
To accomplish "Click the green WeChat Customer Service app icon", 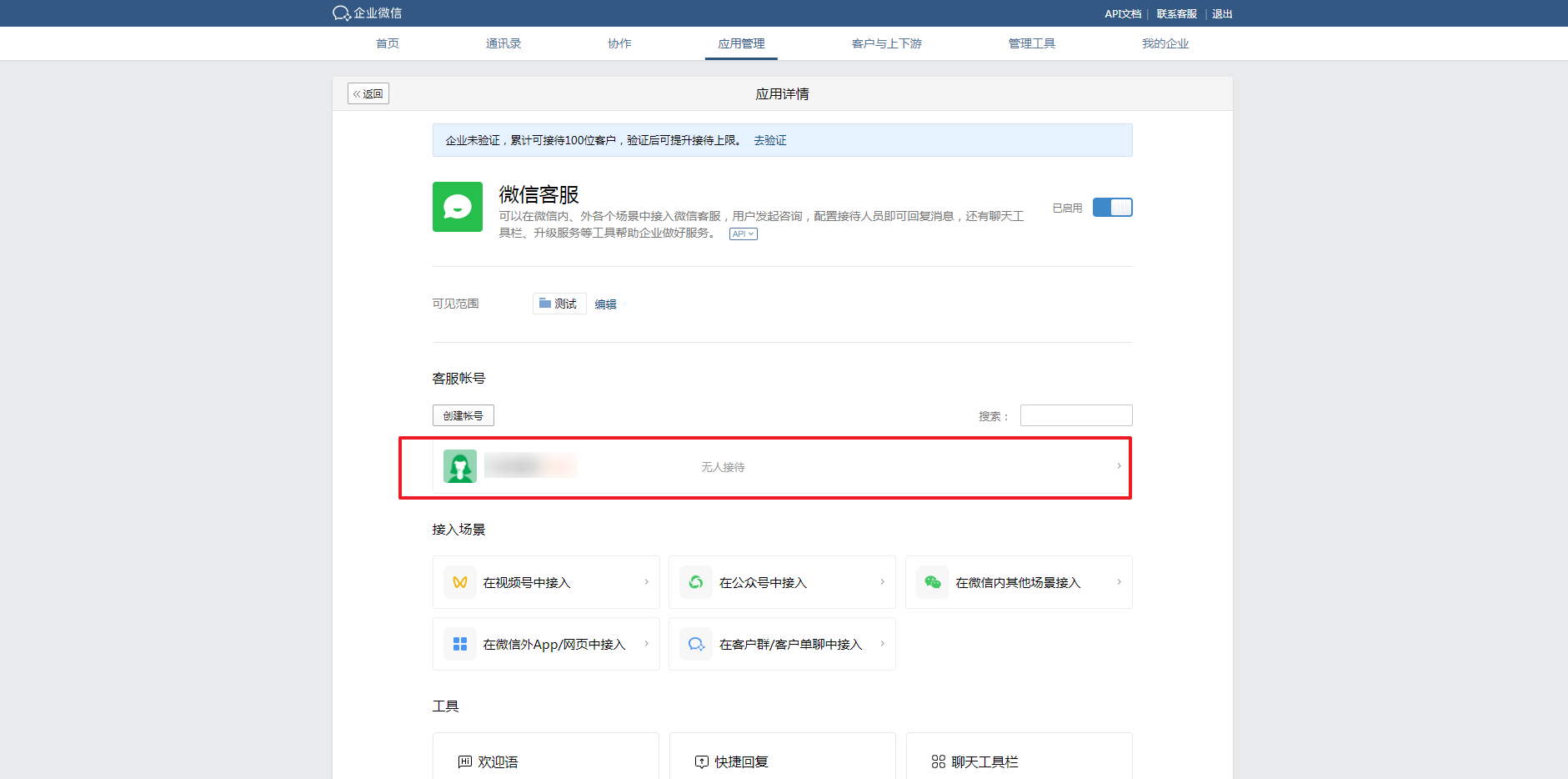I will pos(457,207).
